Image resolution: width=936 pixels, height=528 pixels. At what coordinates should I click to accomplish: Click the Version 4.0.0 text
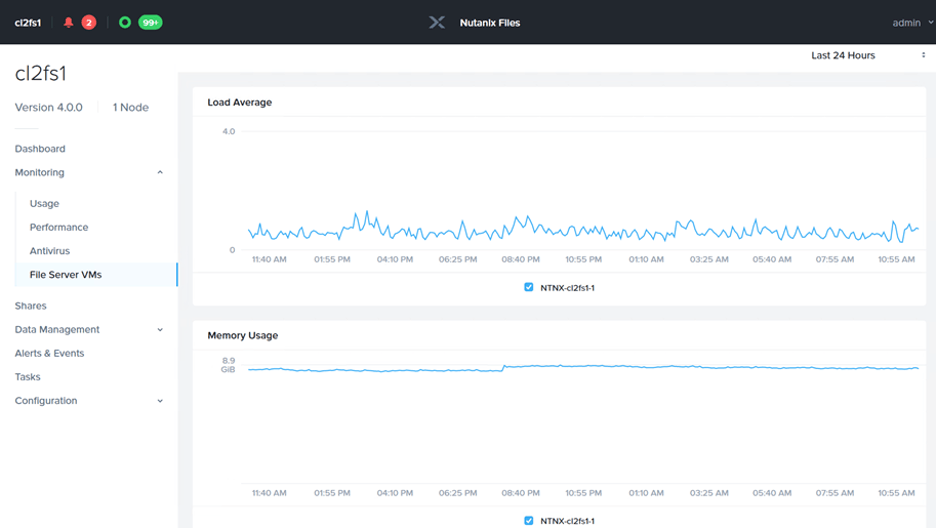(x=48, y=107)
